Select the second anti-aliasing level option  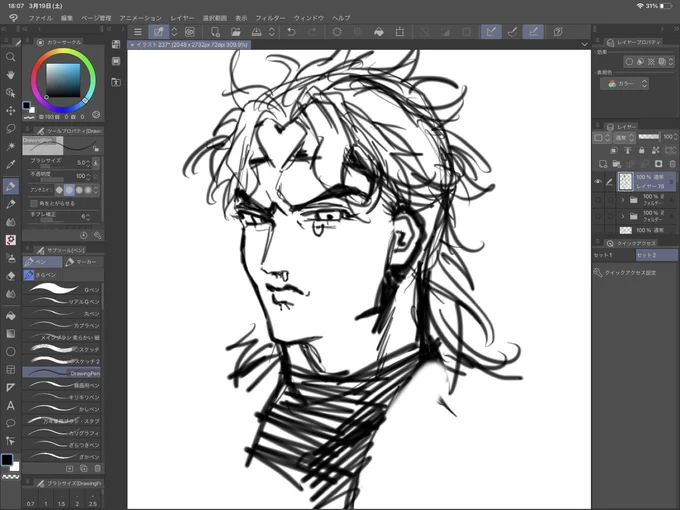69,190
